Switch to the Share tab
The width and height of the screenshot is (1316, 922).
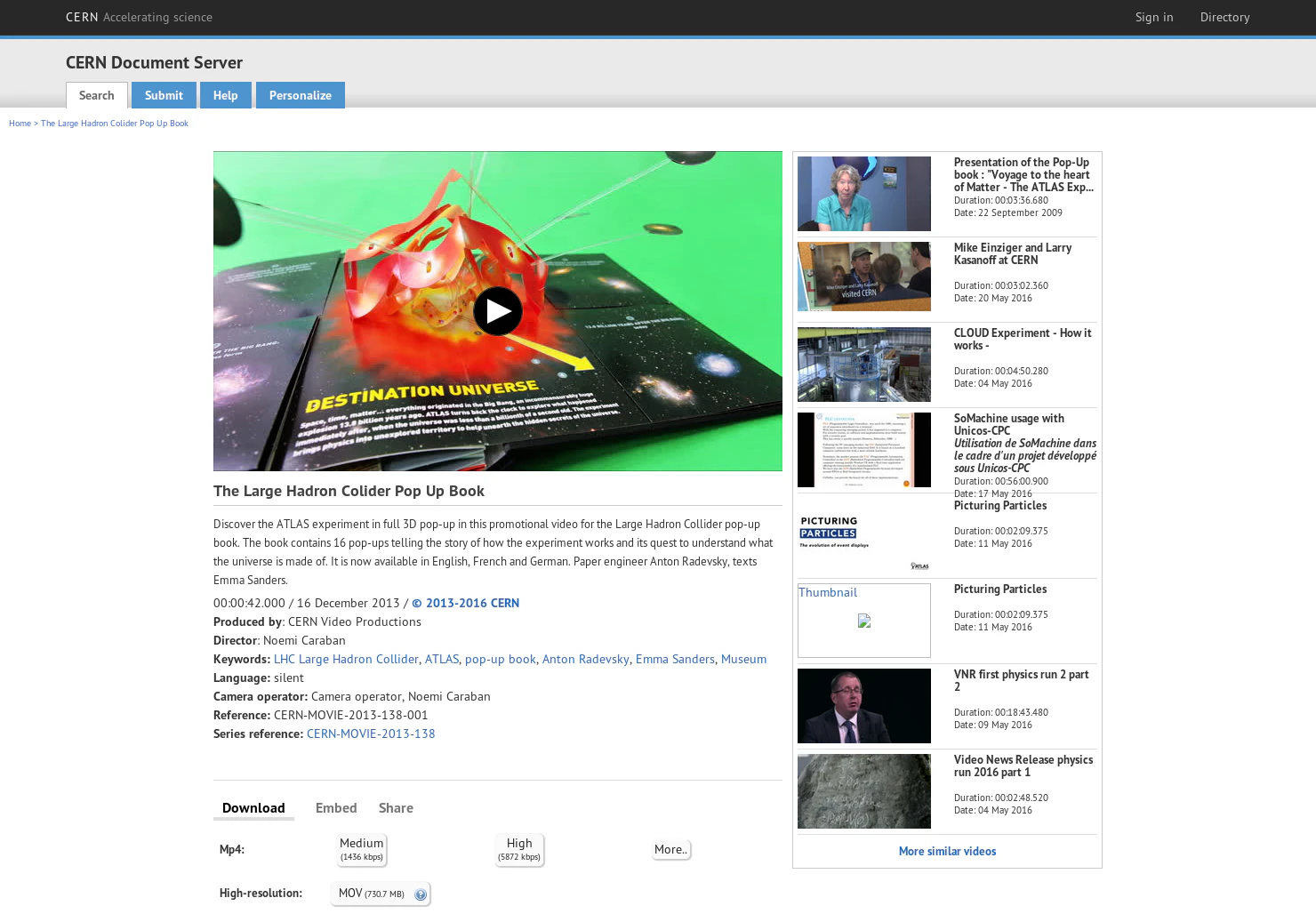click(x=396, y=807)
